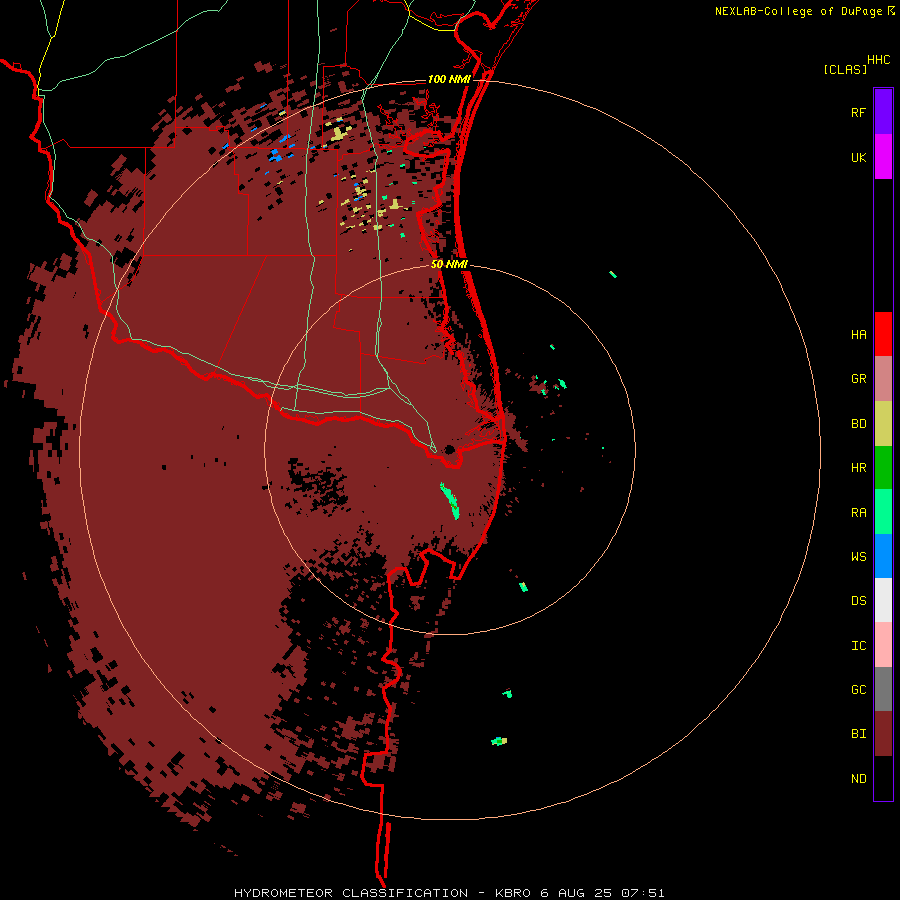Click the IC legend label

[x=859, y=646]
